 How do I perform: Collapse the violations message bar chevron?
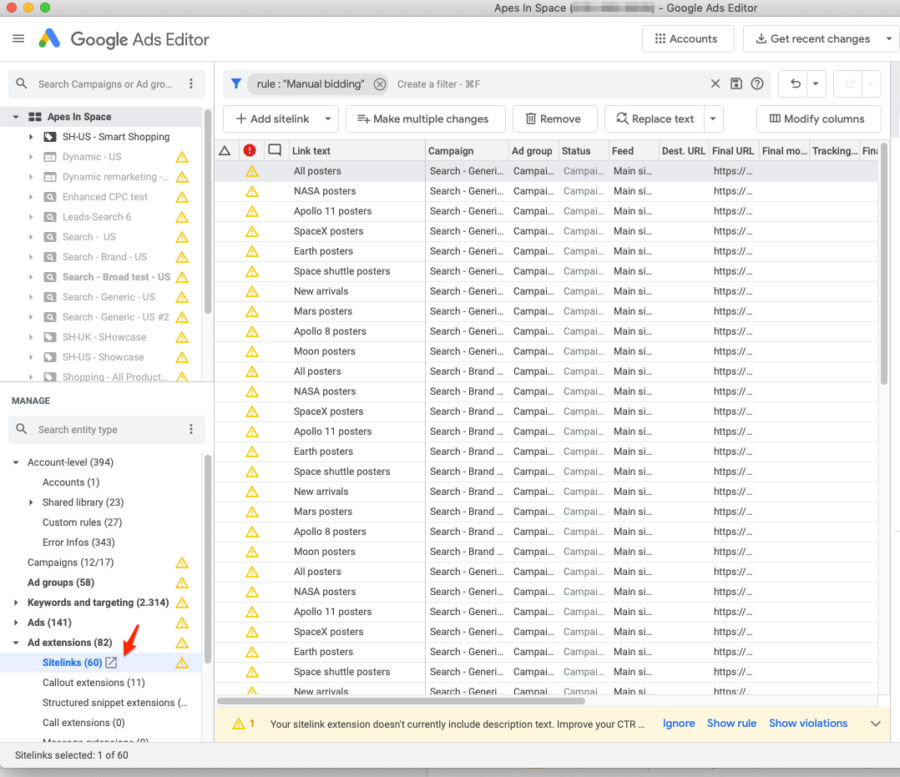(876, 723)
